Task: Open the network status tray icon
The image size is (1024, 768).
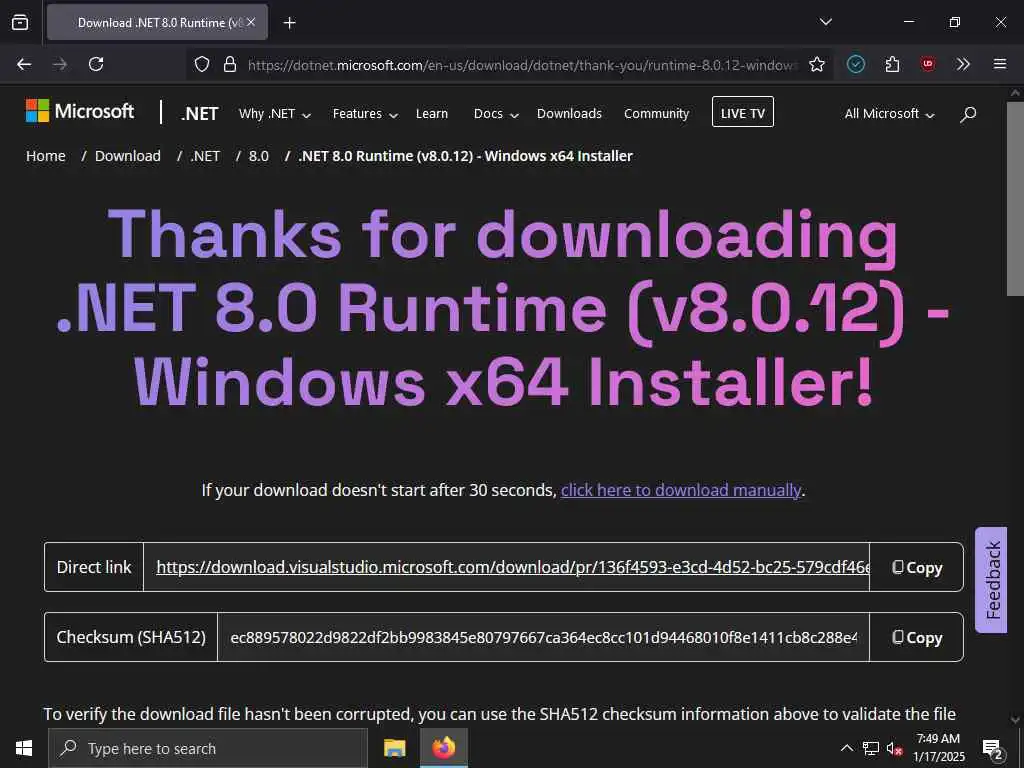Action: (x=871, y=748)
